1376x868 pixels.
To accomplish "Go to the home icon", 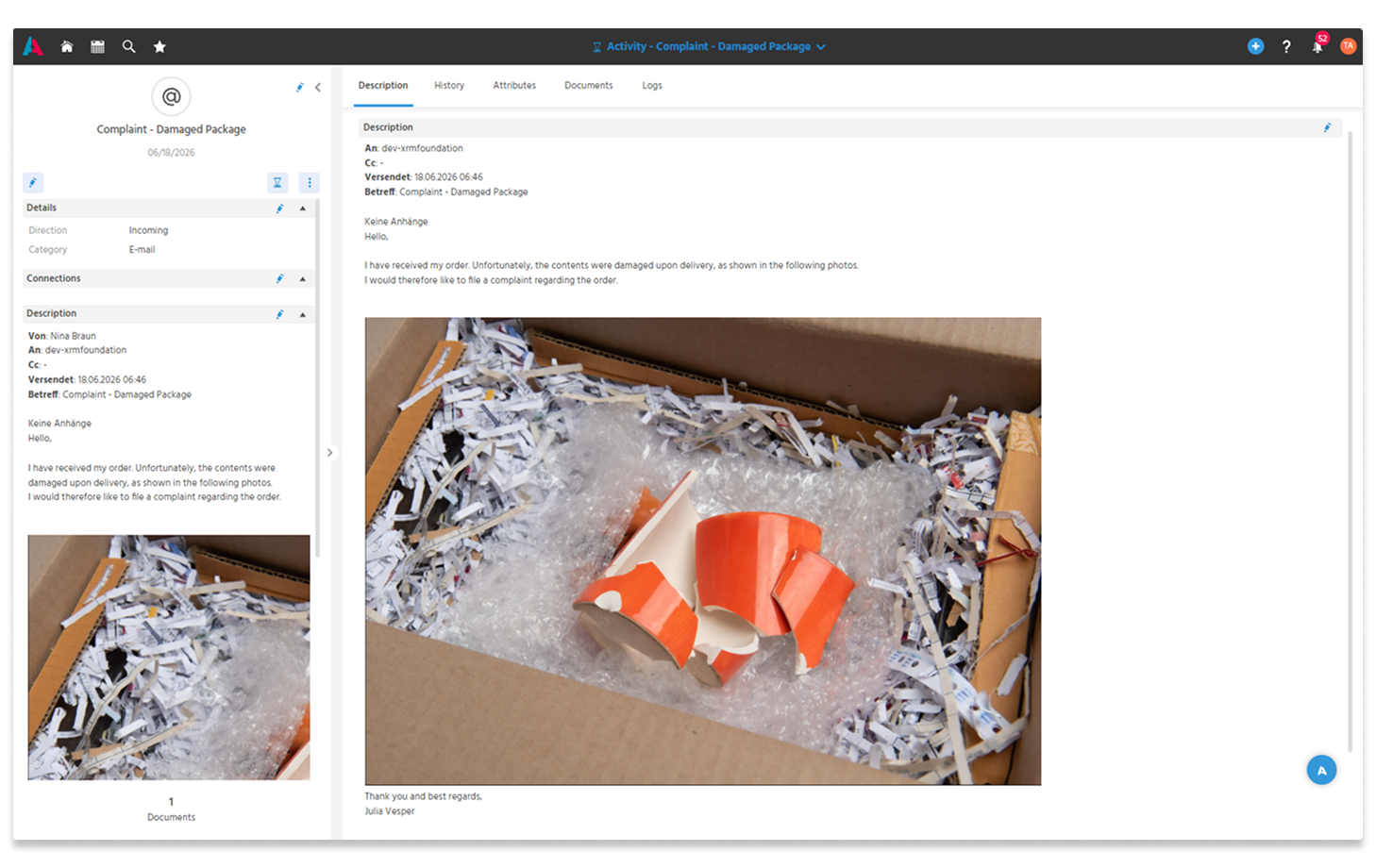I will (67, 46).
